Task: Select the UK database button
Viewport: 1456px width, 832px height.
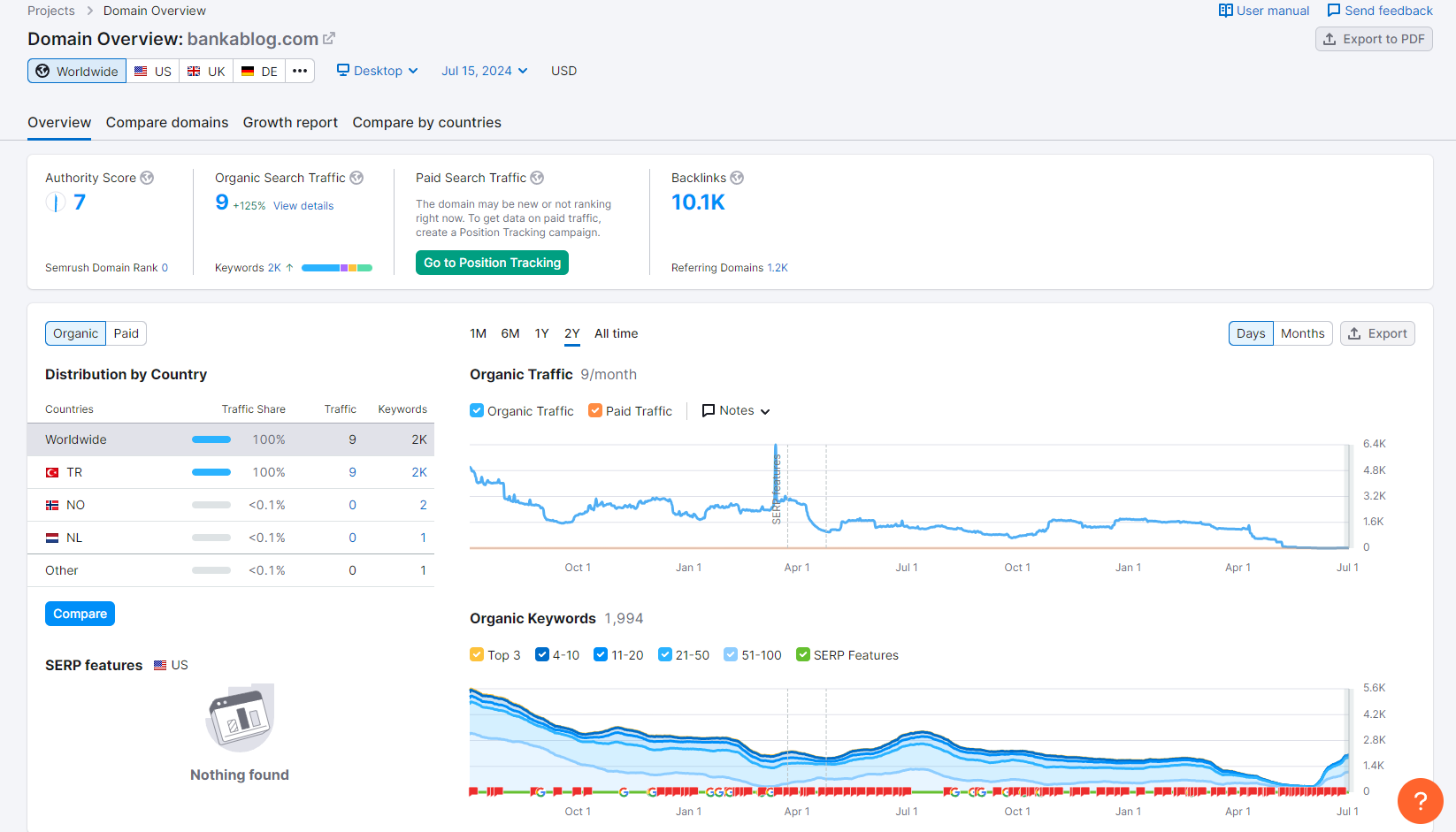Action: coord(206,71)
